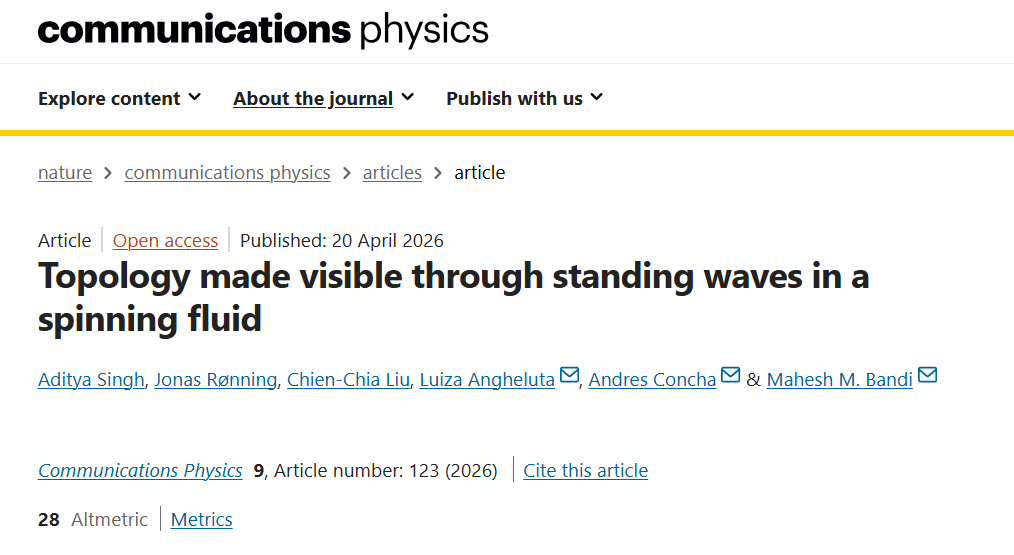1014x555 pixels.
Task: Open author Aditya Singh's details
Action: pos(91,380)
